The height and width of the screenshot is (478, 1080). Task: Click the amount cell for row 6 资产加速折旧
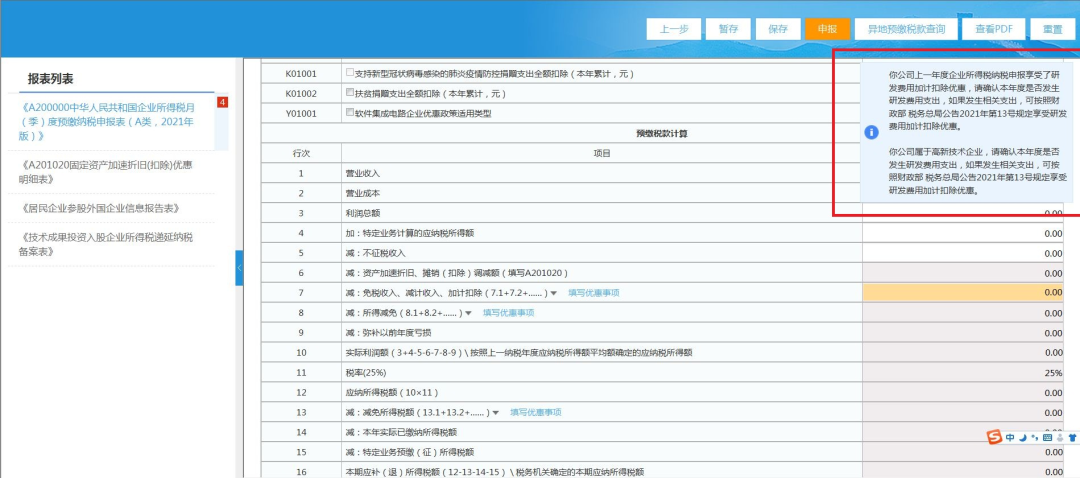(963, 273)
